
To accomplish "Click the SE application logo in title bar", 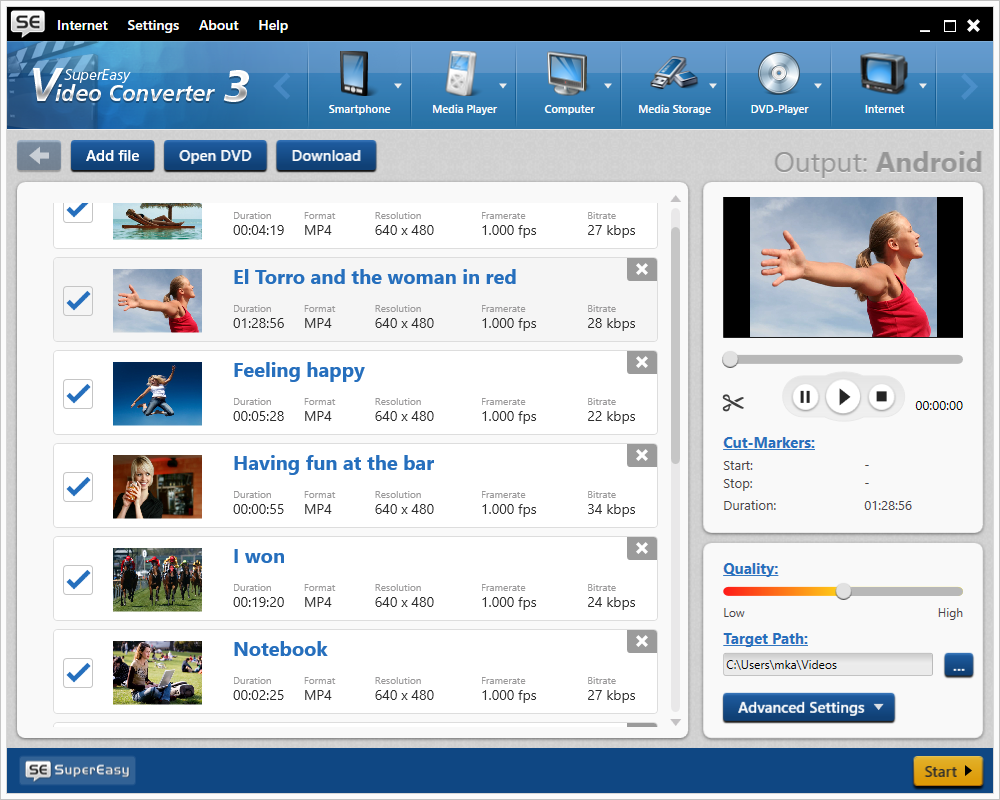I will 28,24.
